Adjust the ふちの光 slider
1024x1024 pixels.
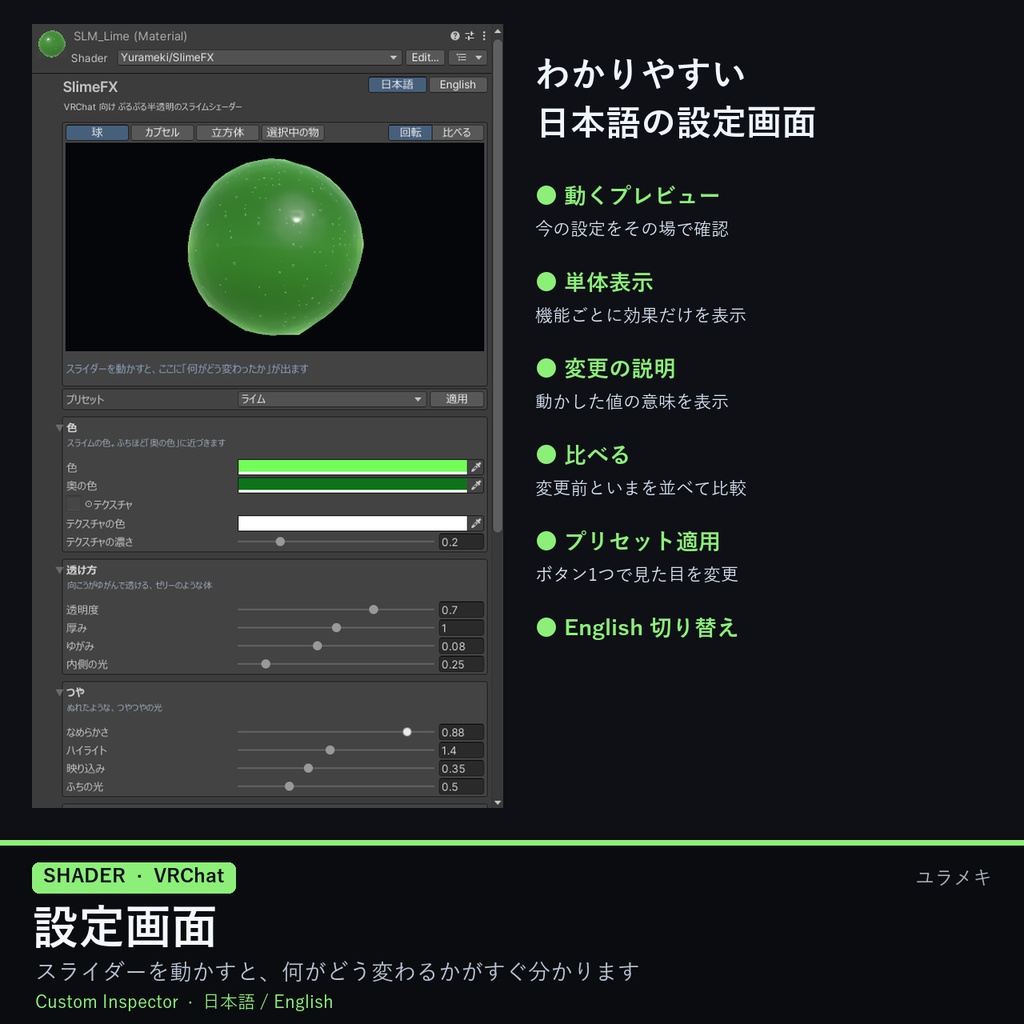click(336, 787)
